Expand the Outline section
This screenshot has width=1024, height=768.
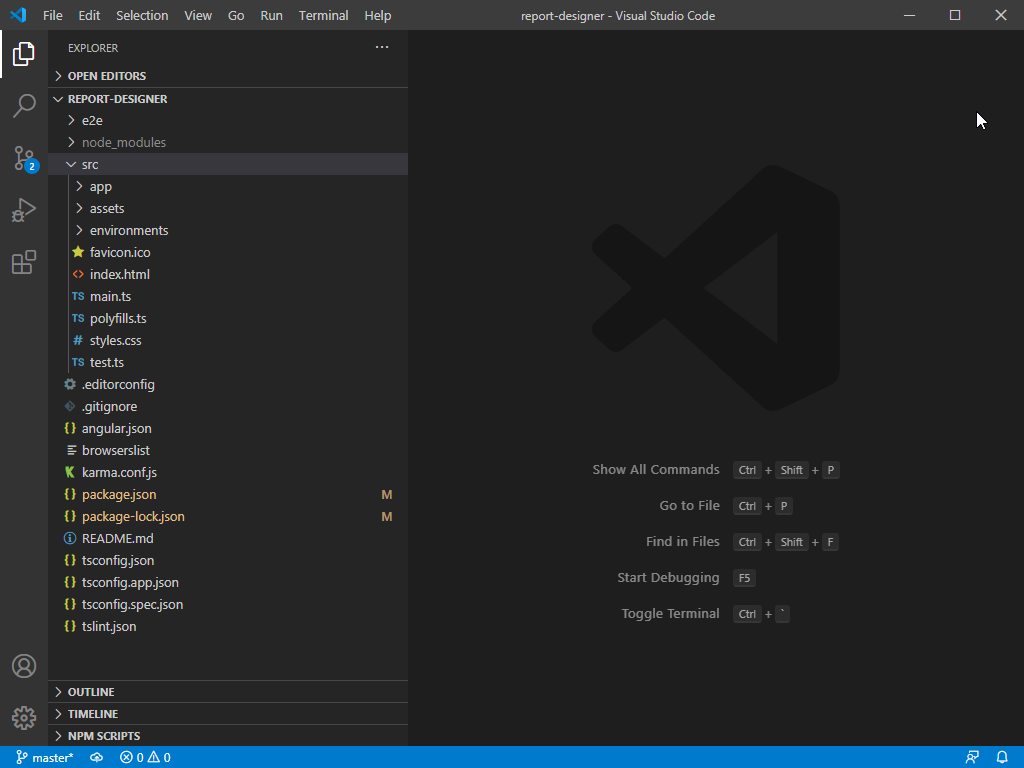tap(228, 692)
